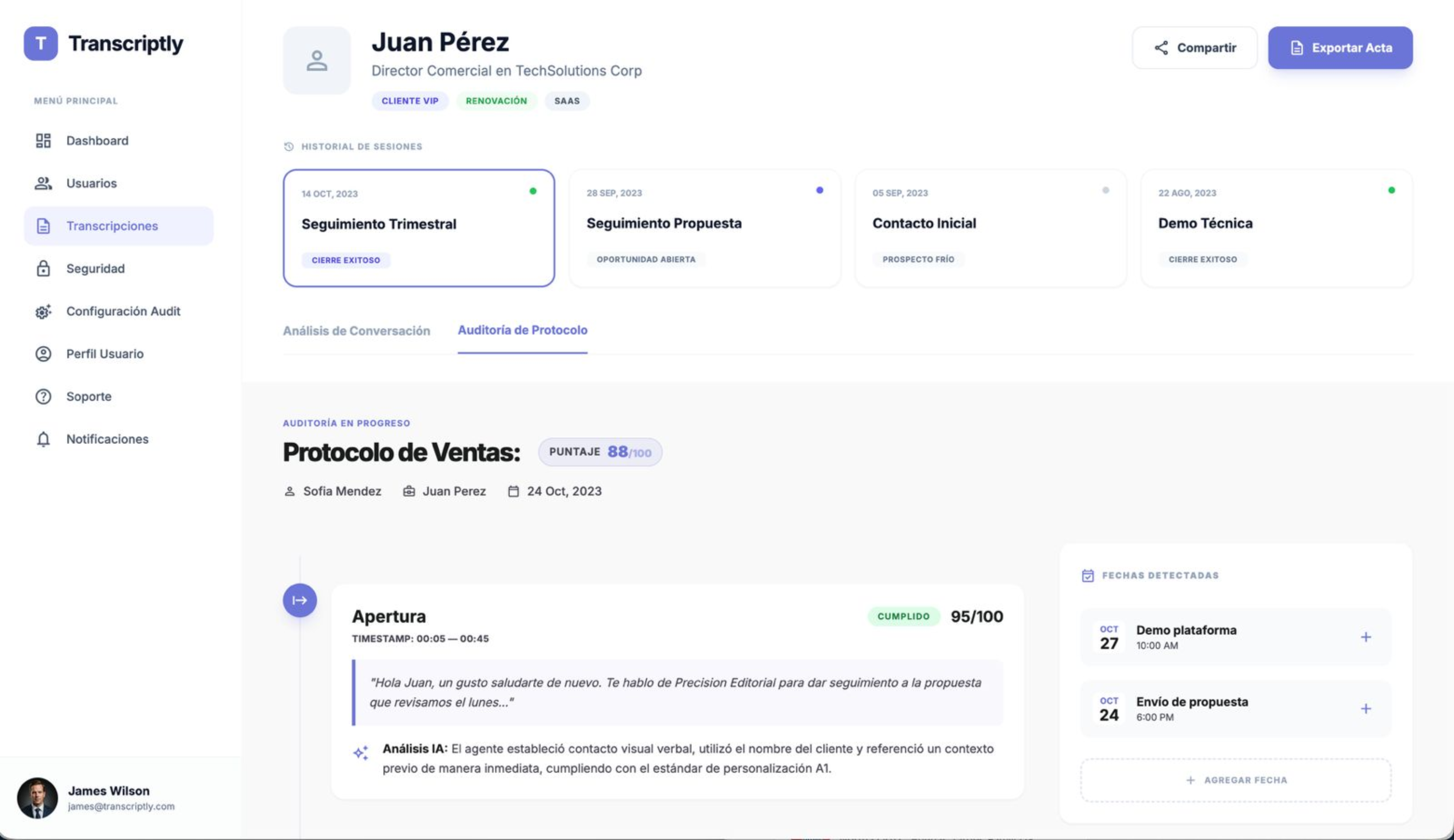Image resolution: width=1454 pixels, height=840 pixels.
Task: Open Perfil Usuario page
Action: 118,354
